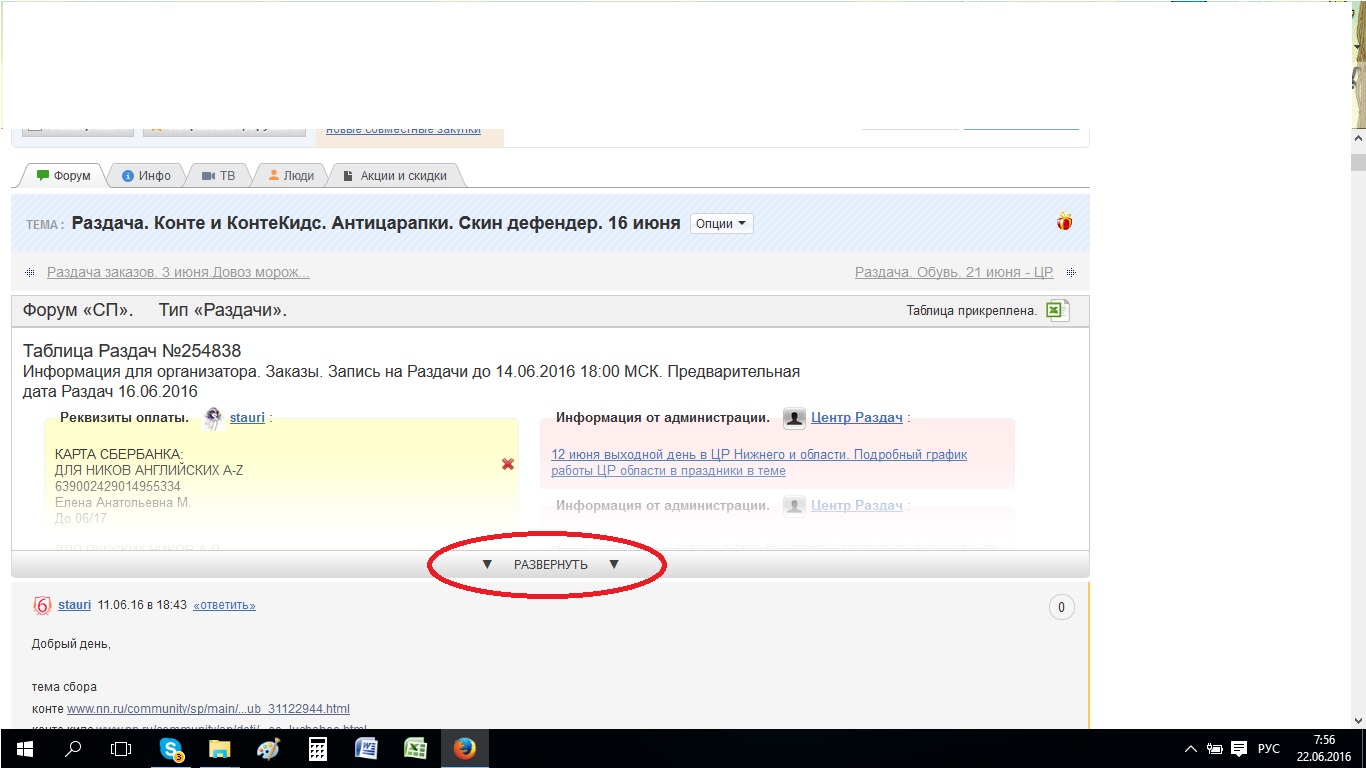The height and width of the screenshot is (768, 1366).
Task: Click the arrow icon before Раздача заказов link
Action: pyautogui.click(x=31, y=272)
